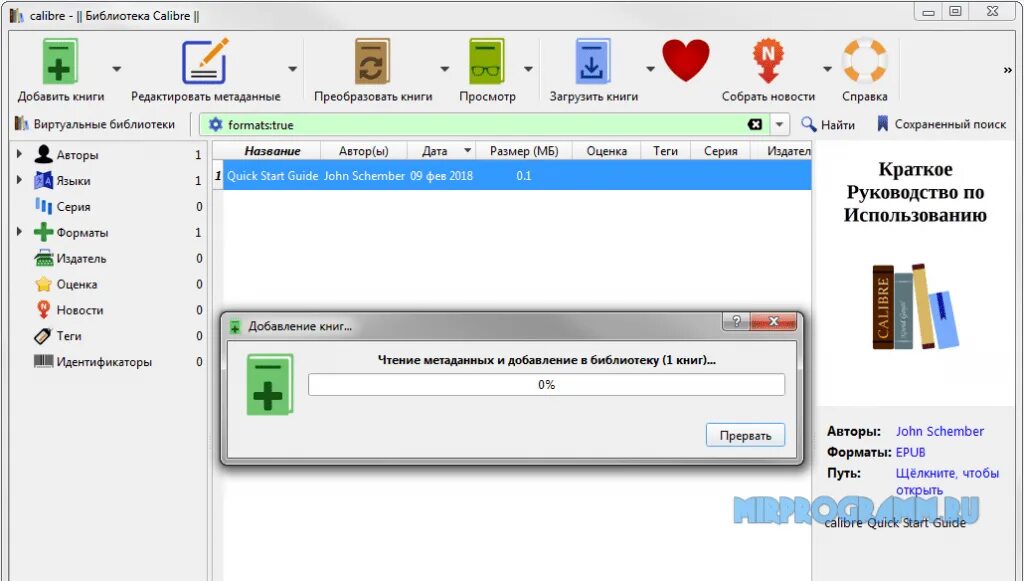The height and width of the screenshot is (581, 1024).
Task: Close the Добавление книг dialog
Action: 774,321
